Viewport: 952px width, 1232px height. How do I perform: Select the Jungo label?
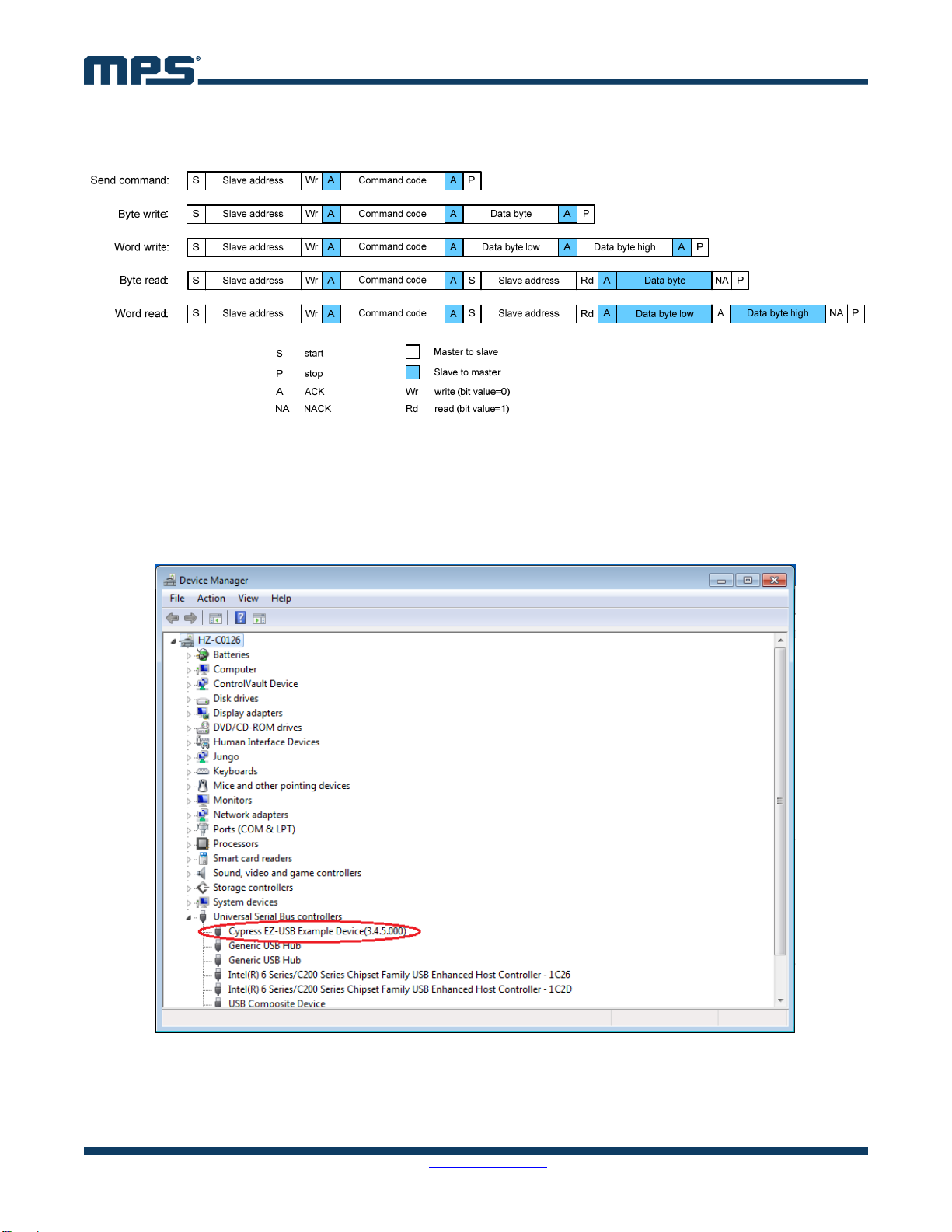tap(226, 756)
